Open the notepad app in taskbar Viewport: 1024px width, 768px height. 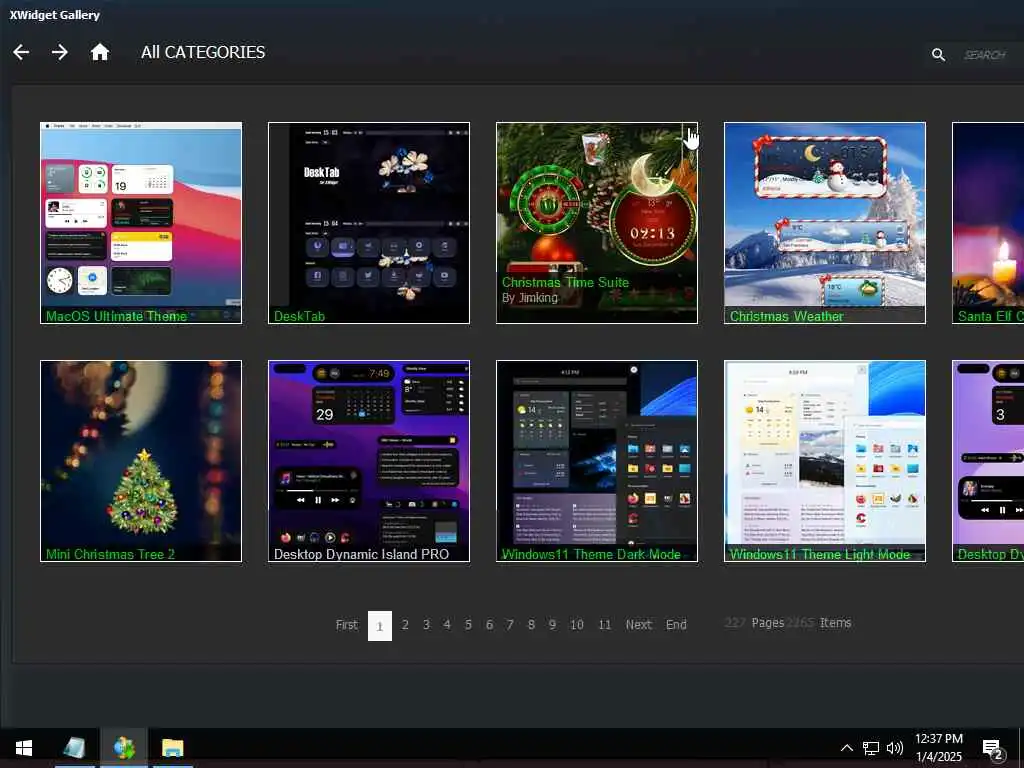pyautogui.click(x=74, y=747)
